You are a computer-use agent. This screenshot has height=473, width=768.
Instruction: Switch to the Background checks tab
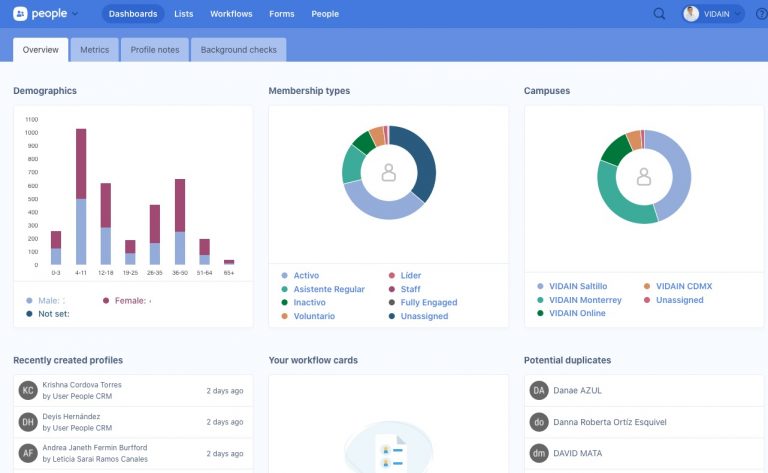point(238,49)
